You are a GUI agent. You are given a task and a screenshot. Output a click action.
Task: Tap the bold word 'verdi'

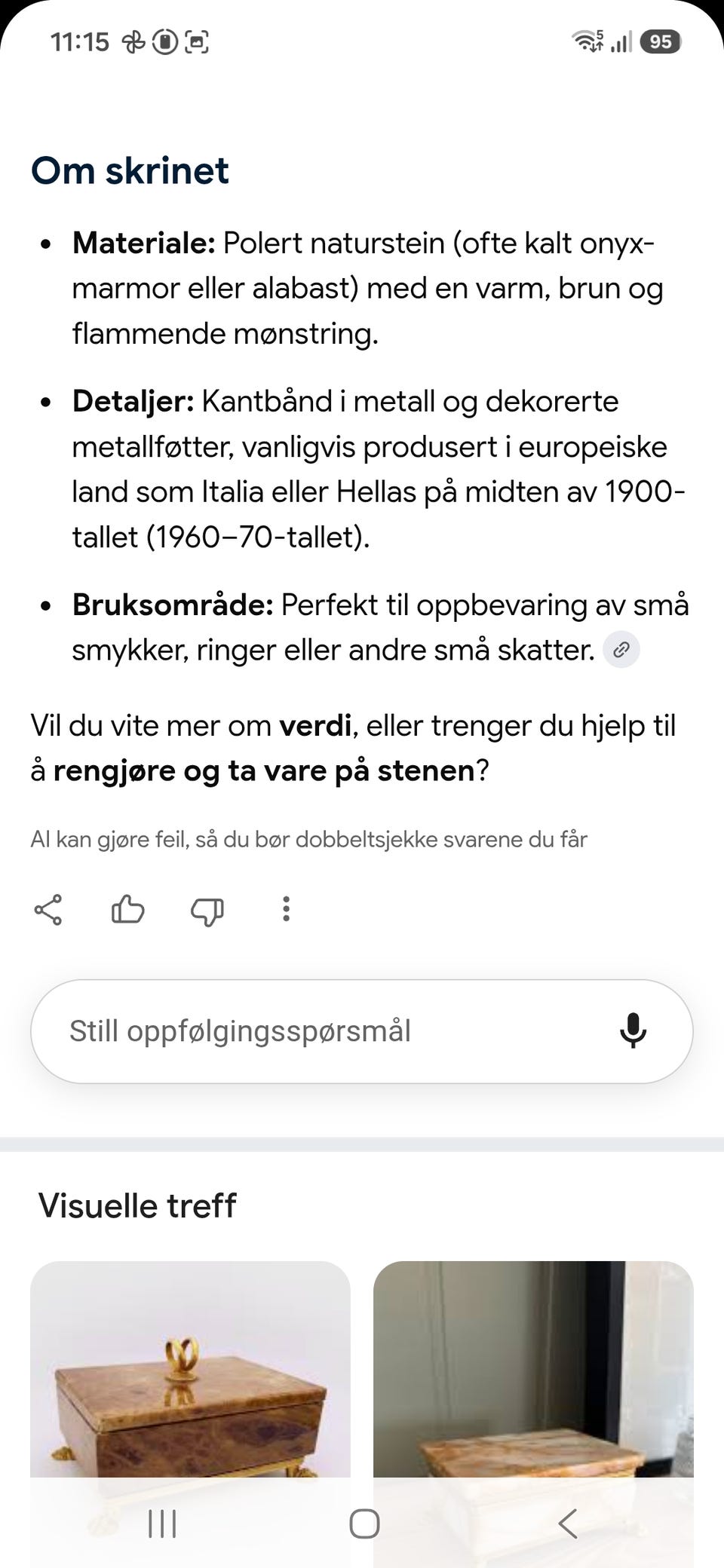click(x=315, y=726)
